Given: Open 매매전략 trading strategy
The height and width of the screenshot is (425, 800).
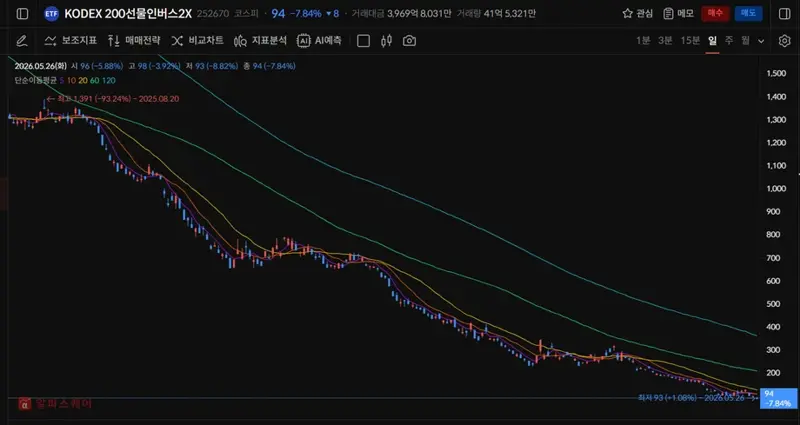Looking at the screenshot, I should [x=134, y=41].
